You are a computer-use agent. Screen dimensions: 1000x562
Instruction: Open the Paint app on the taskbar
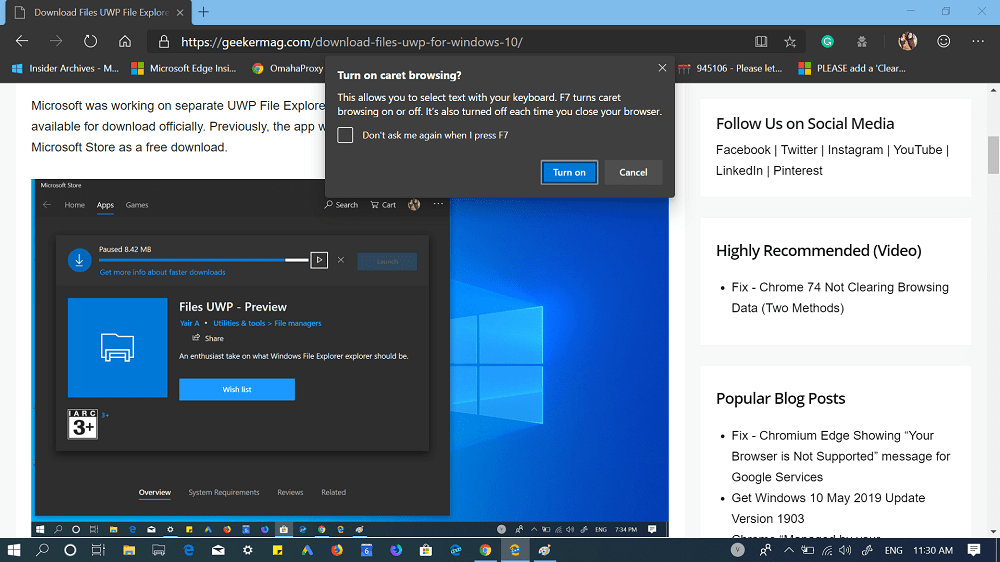click(x=545, y=550)
